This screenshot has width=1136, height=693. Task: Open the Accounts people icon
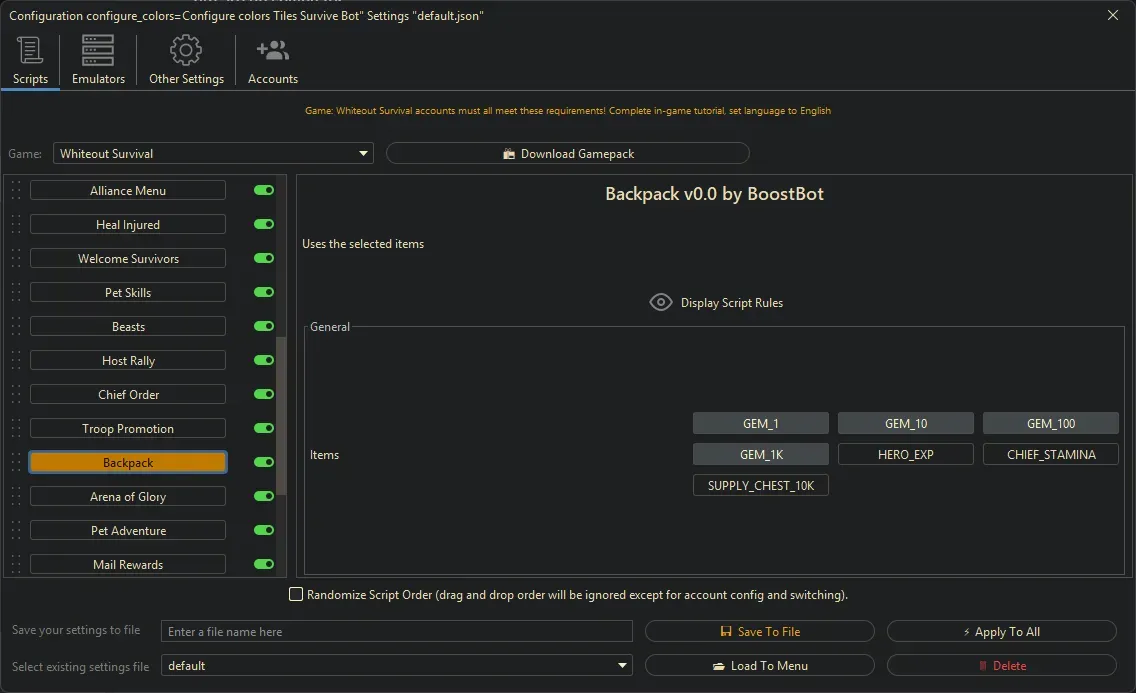(272, 50)
